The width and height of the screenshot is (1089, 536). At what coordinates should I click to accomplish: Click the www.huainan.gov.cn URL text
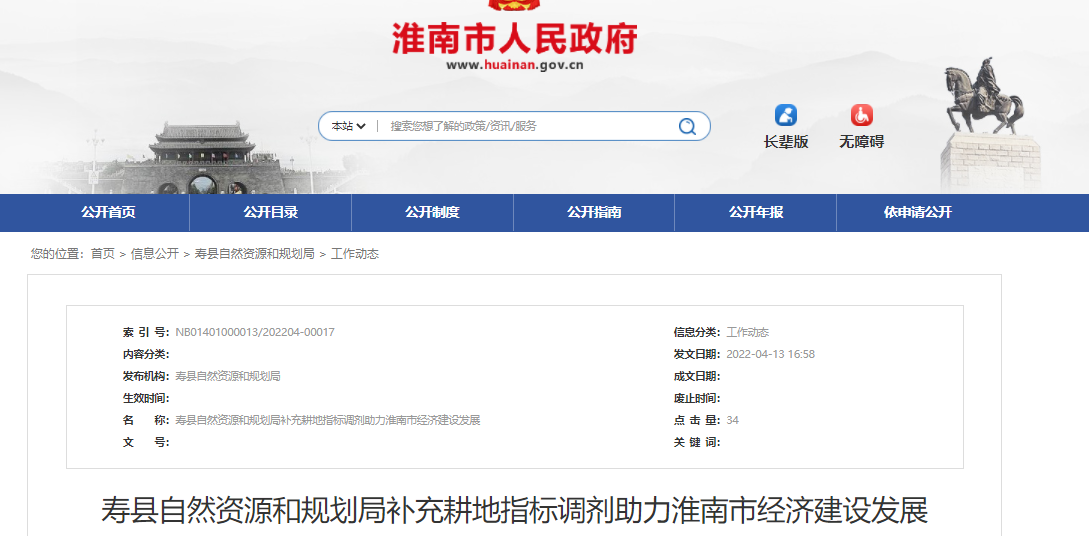[515, 66]
